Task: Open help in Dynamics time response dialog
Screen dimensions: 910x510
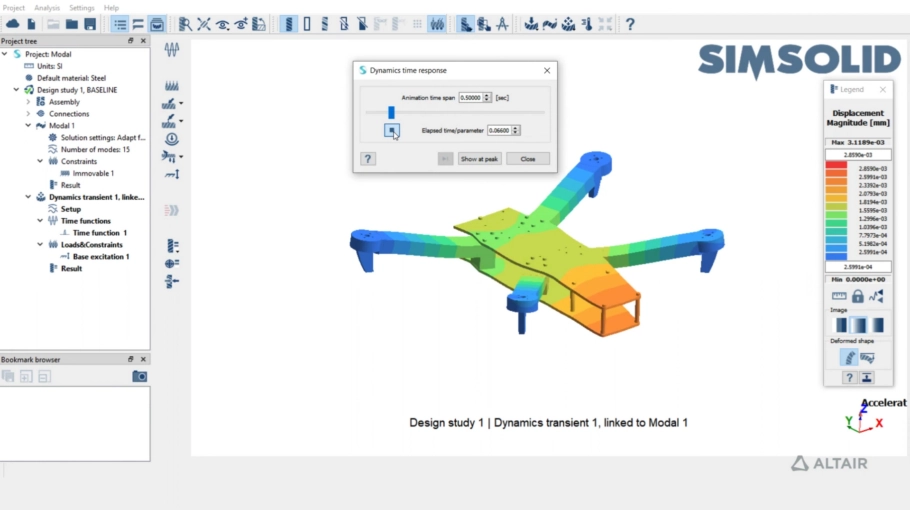Action: tap(367, 159)
